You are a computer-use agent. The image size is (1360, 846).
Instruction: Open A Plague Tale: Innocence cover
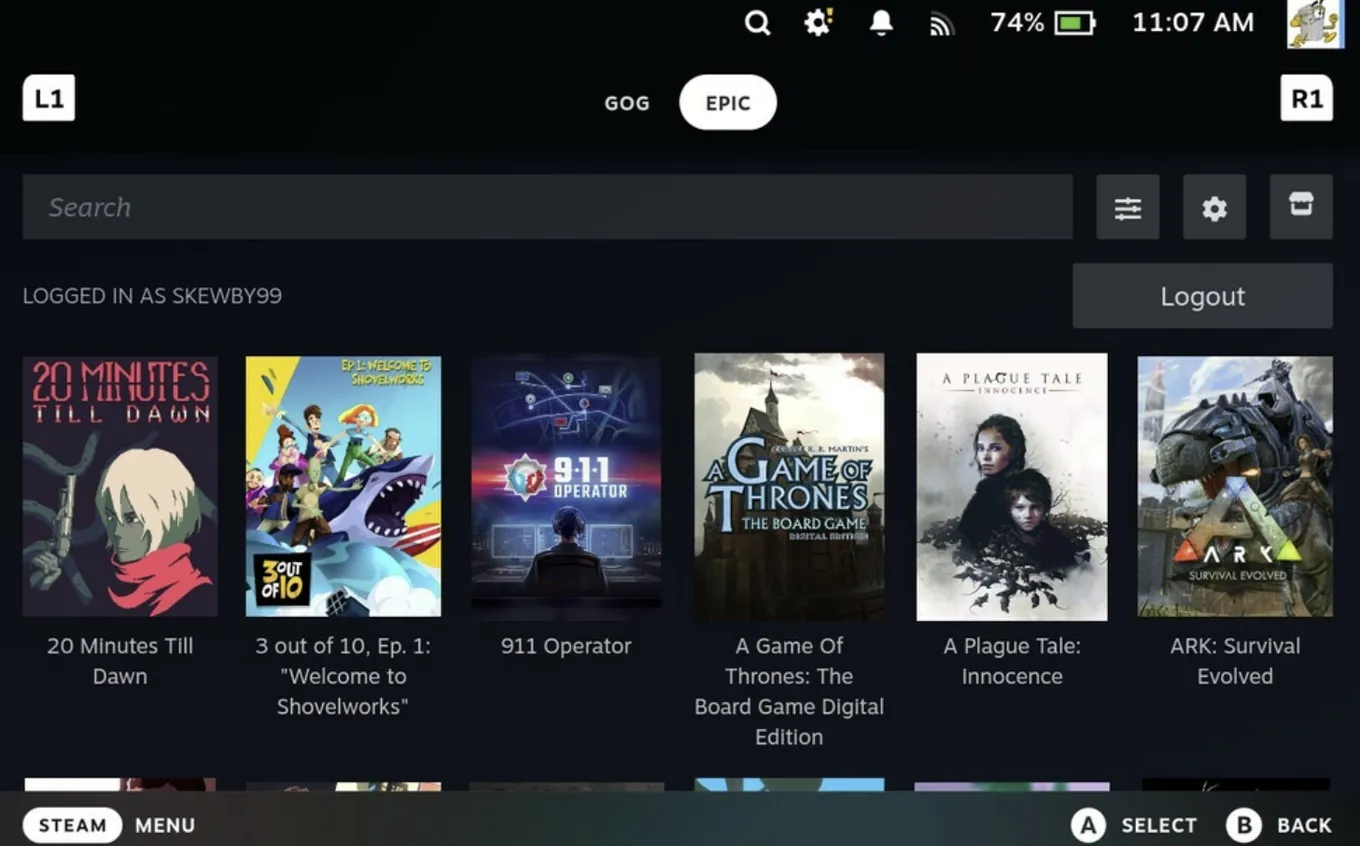click(1012, 486)
